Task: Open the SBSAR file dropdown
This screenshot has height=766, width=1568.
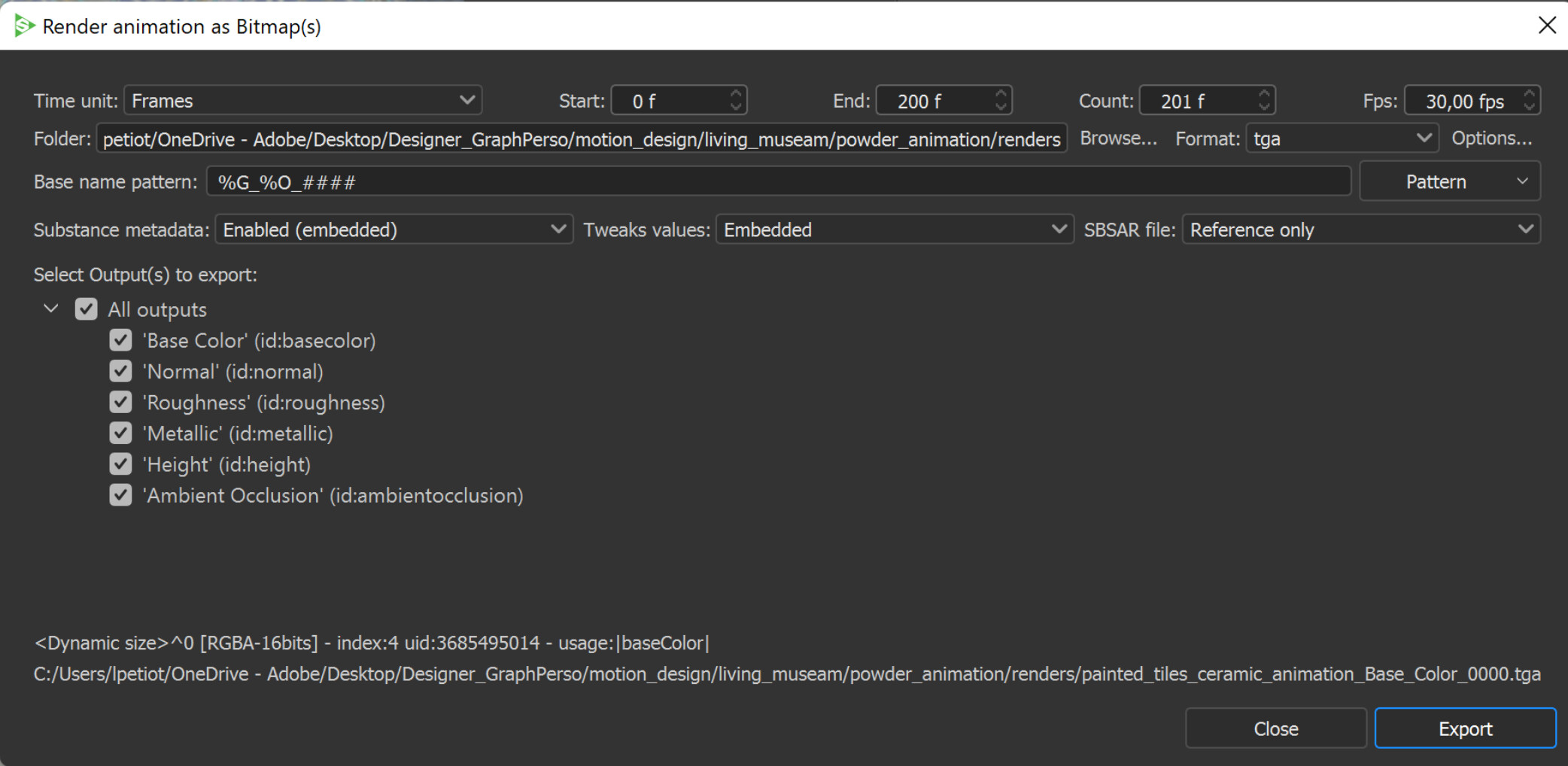Action: (x=1361, y=229)
